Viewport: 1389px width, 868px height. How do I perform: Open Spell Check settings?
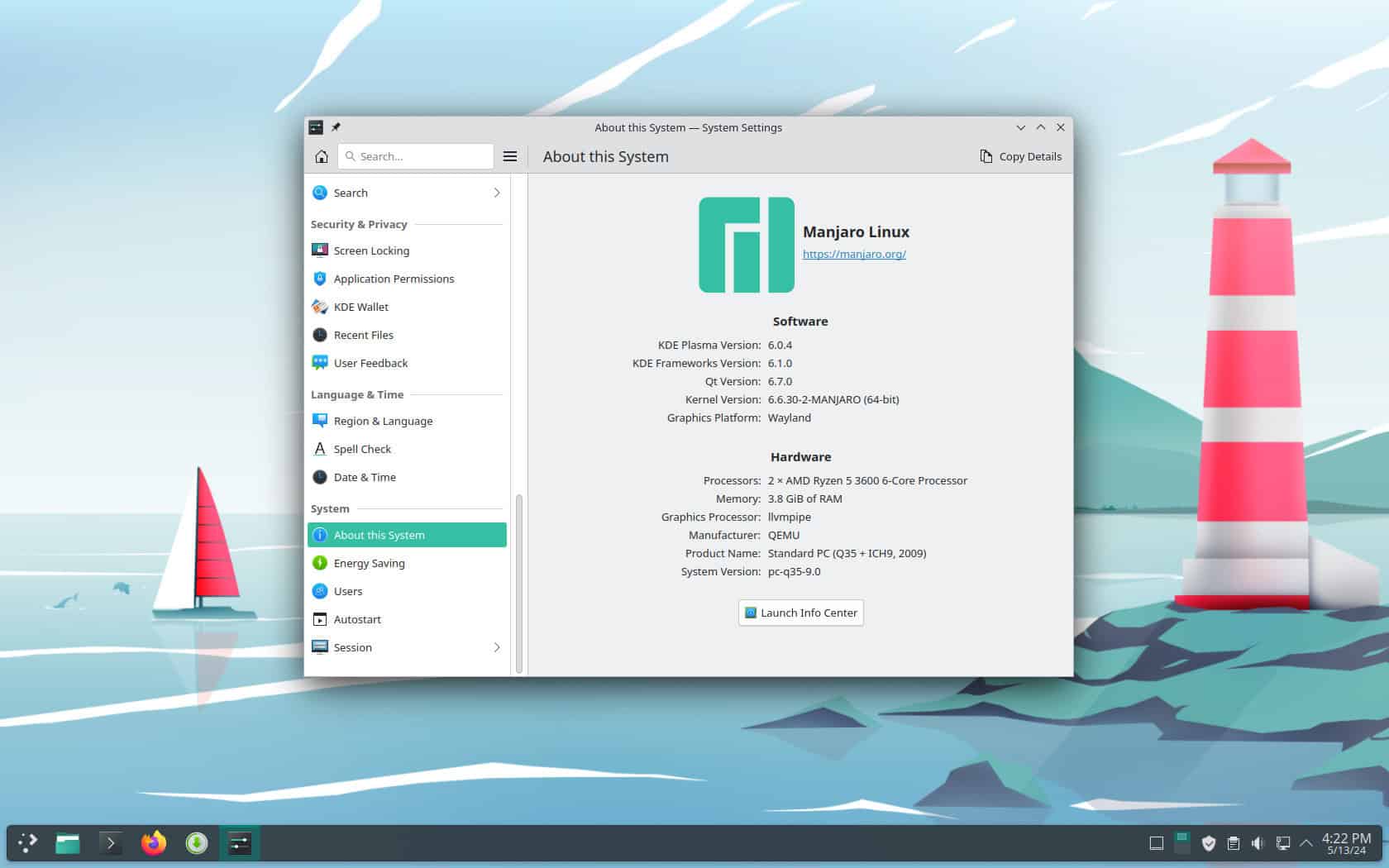pyautogui.click(x=362, y=449)
